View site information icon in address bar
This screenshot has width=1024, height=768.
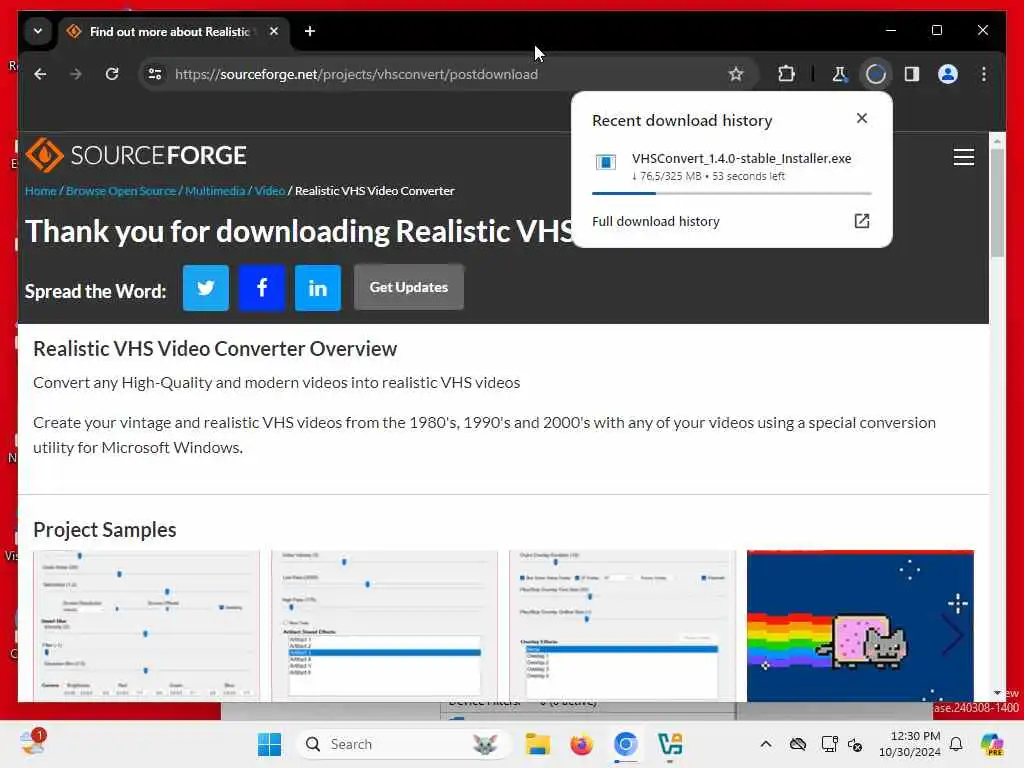(x=155, y=74)
